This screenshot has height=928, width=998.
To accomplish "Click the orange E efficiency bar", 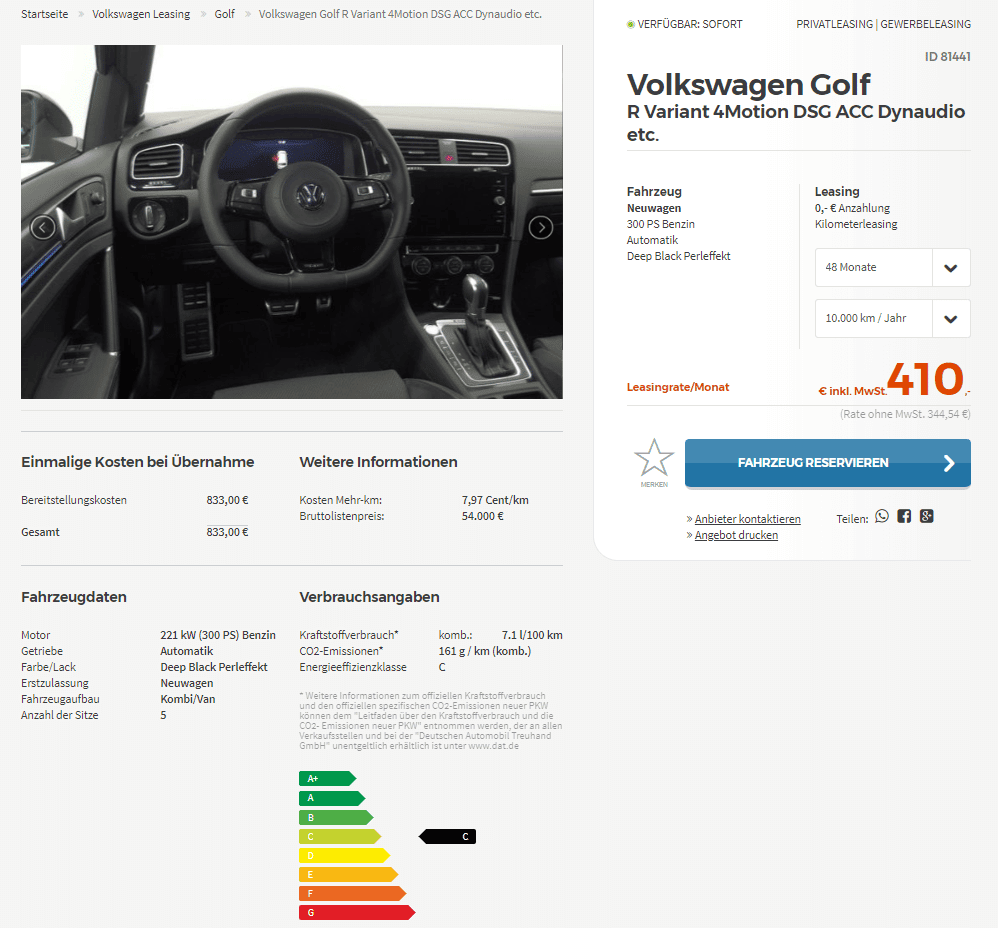I will (349, 875).
